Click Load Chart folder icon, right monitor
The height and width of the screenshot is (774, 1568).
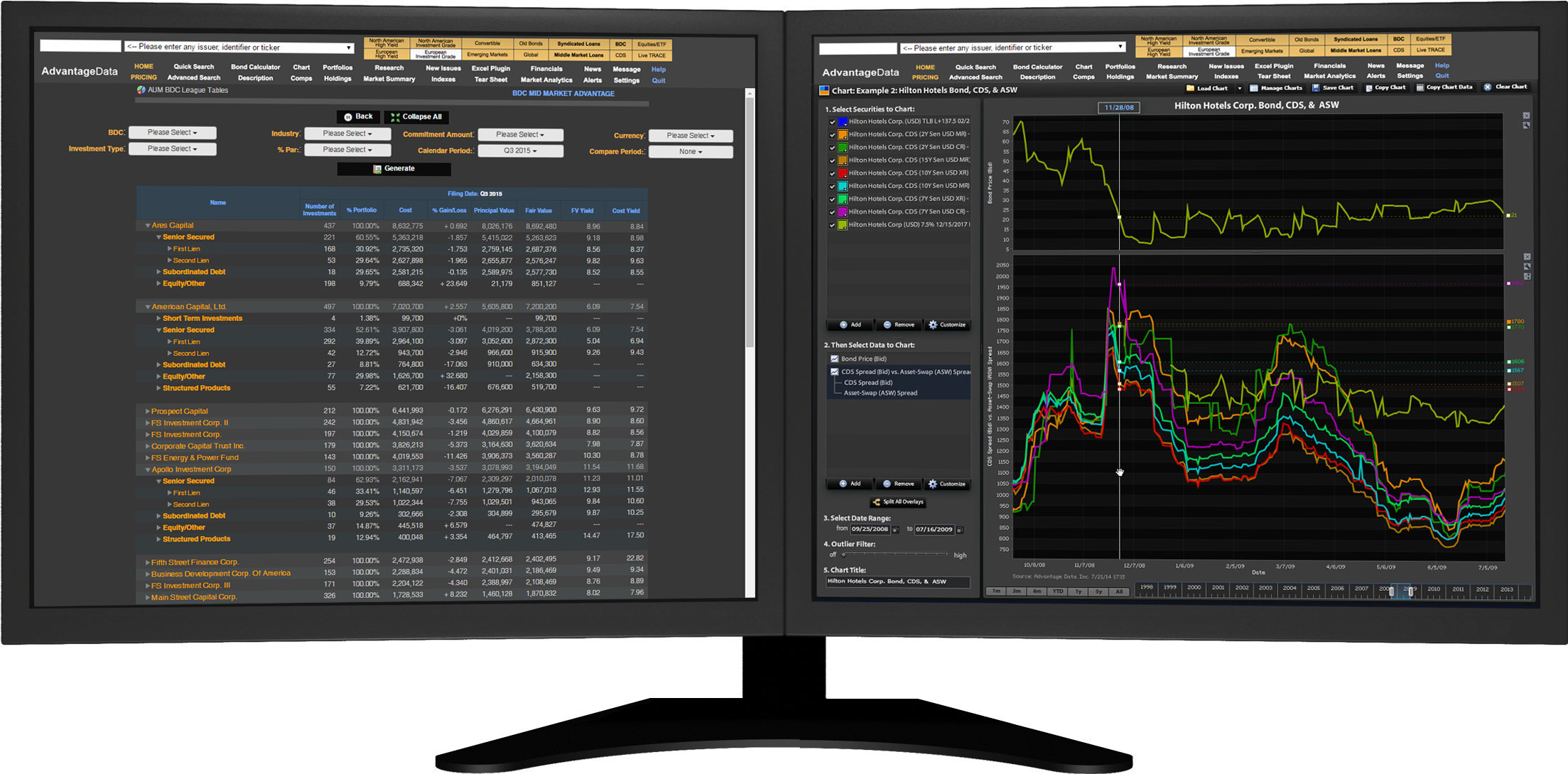pyautogui.click(x=1190, y=88)
